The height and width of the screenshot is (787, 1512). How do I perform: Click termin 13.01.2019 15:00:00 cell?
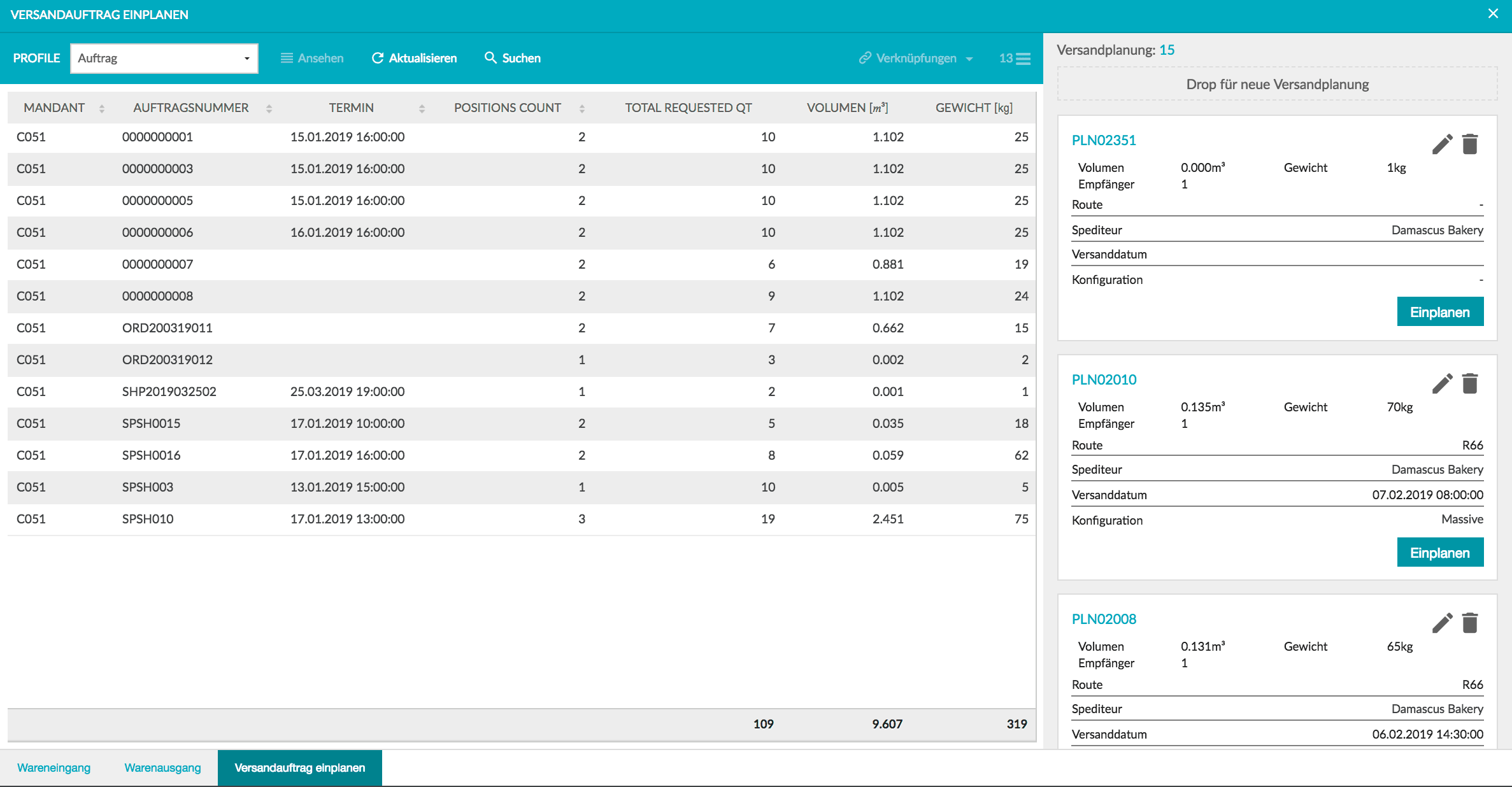click(x=347, y=487)
